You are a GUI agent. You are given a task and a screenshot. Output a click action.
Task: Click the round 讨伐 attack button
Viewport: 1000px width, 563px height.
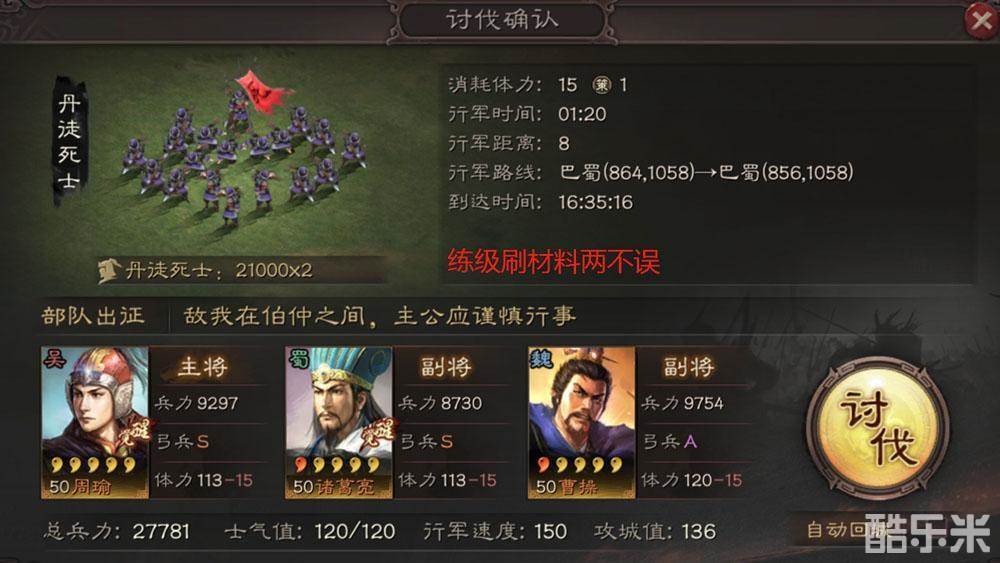878,428
